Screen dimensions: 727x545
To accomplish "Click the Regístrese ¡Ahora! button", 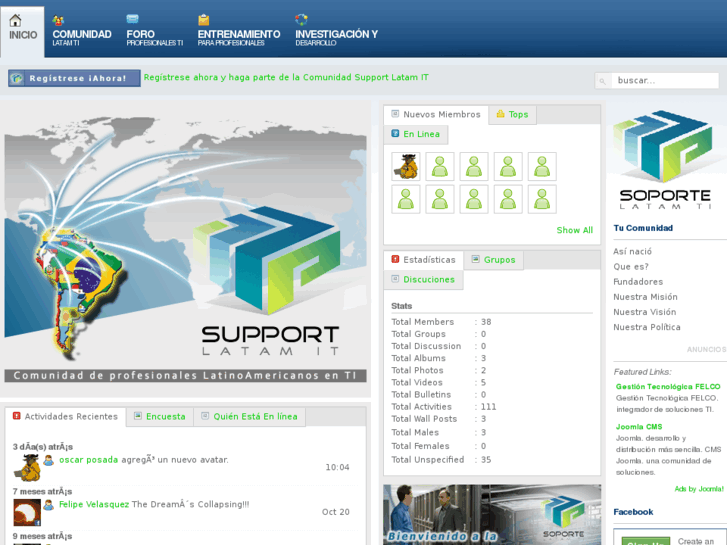I will (74, 78).
